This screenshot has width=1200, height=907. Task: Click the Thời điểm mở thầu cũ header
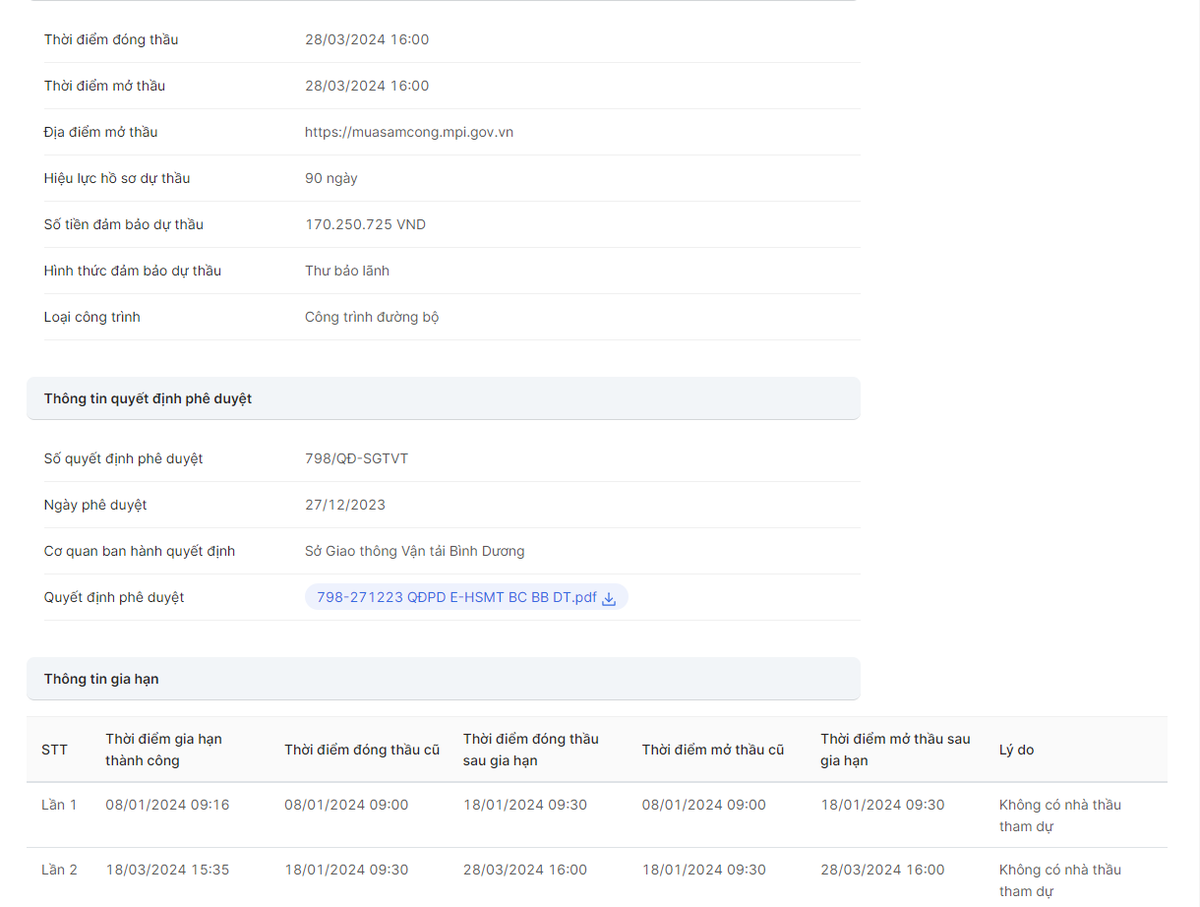[x=712, y=750]
